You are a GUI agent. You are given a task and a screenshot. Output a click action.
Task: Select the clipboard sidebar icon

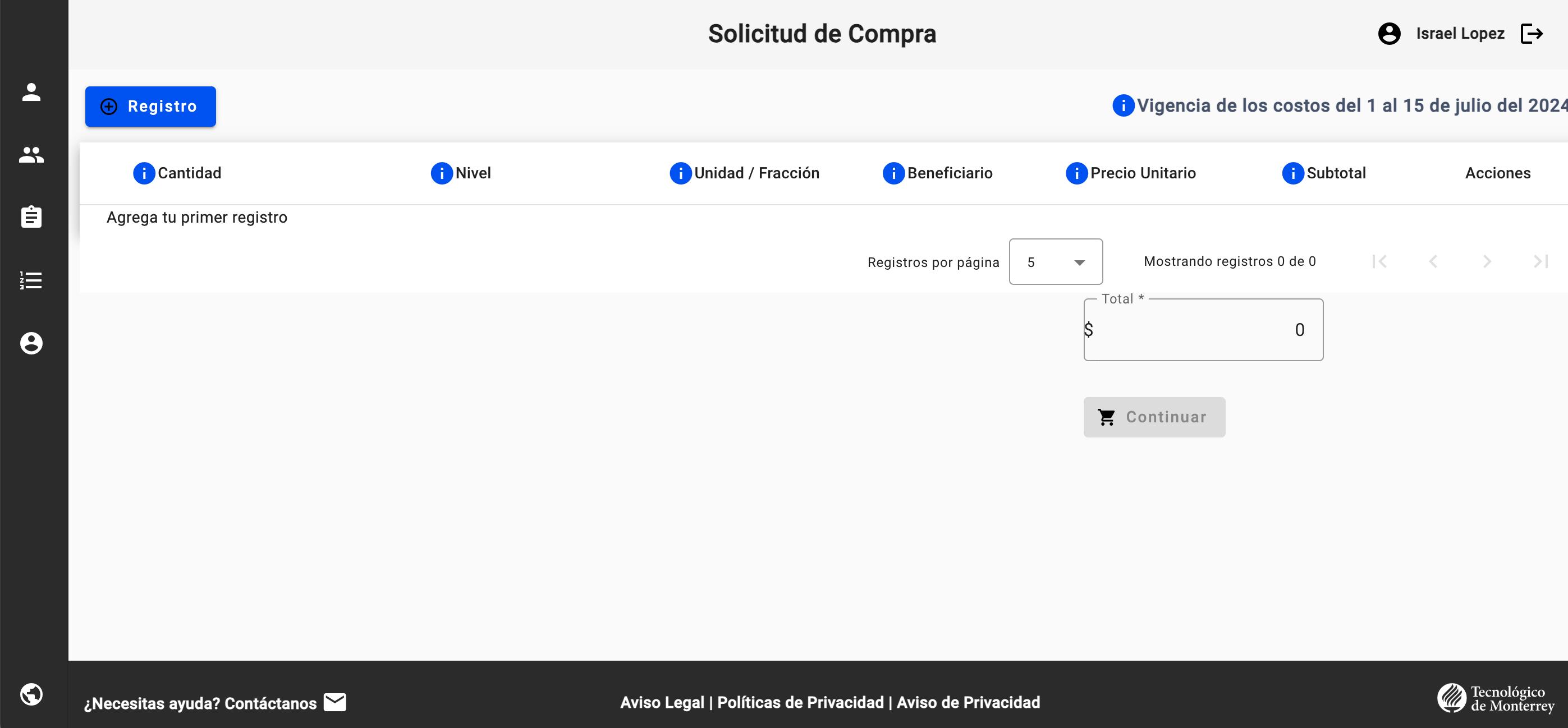pos(31,217)
